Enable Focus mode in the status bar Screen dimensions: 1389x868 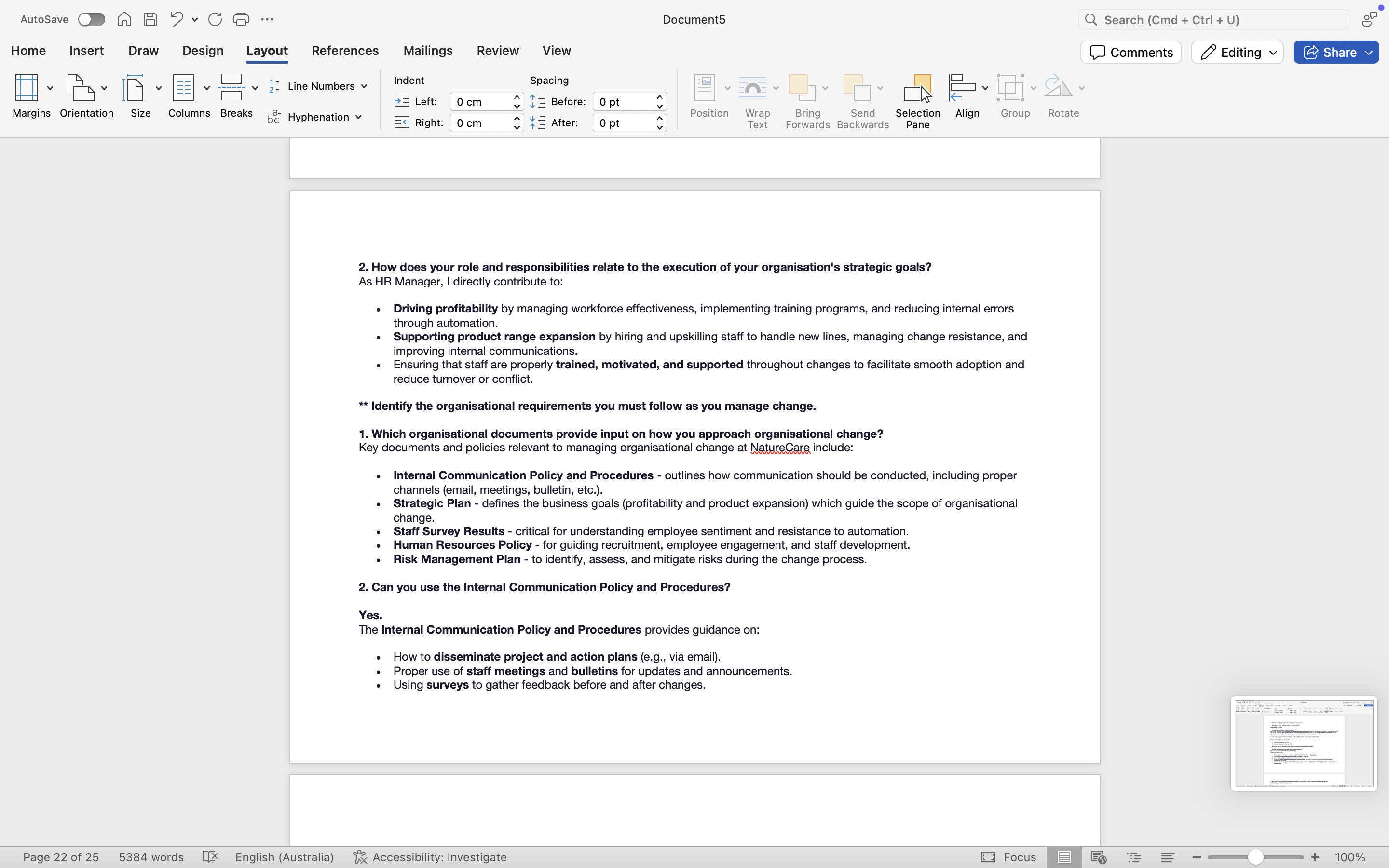coord(1008,856)
